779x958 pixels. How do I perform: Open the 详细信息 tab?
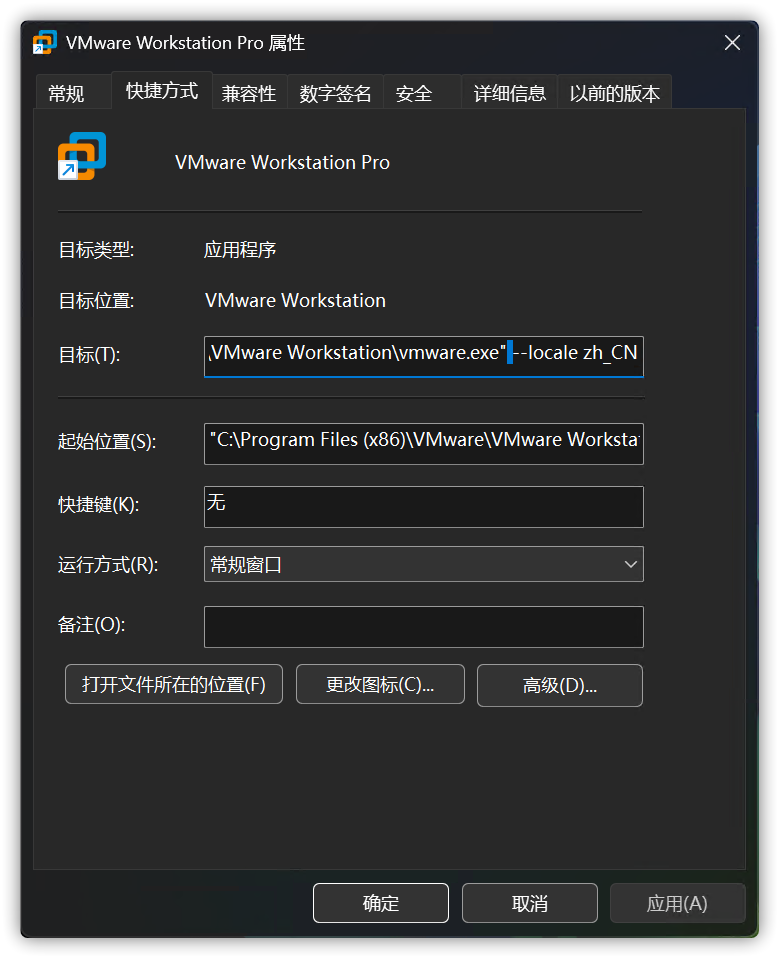coord(510,93)
